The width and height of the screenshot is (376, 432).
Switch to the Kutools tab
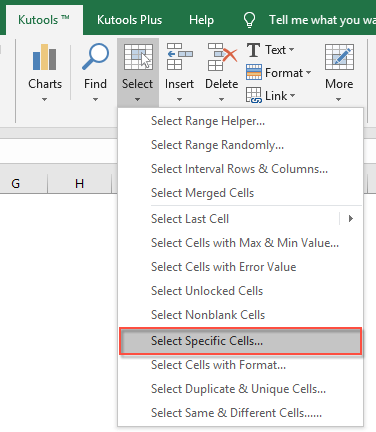click(45, 20)
